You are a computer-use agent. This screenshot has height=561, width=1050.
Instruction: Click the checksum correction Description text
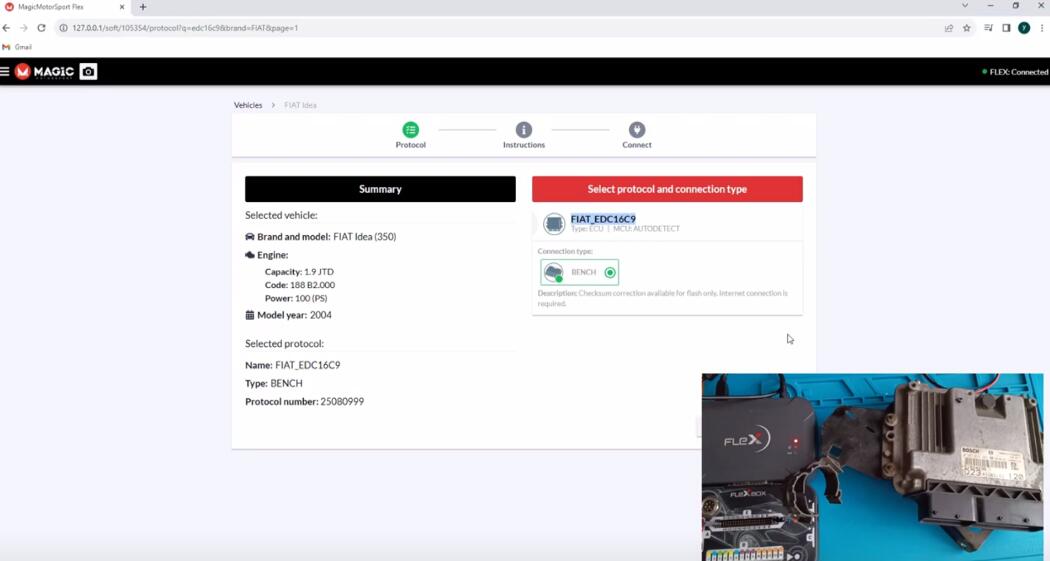(x=663, y=298)
